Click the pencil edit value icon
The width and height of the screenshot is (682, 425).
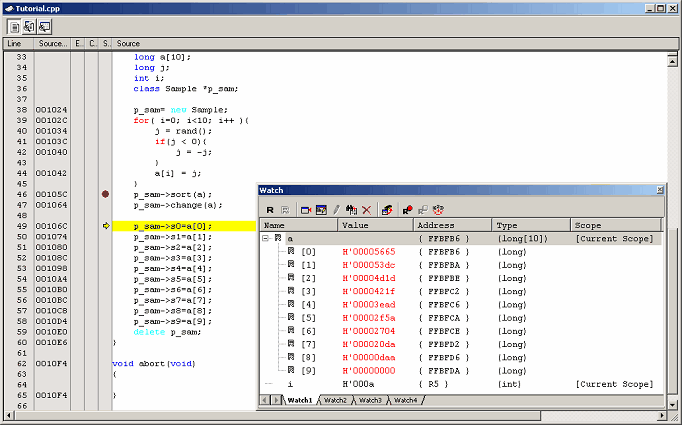[337, 209]
